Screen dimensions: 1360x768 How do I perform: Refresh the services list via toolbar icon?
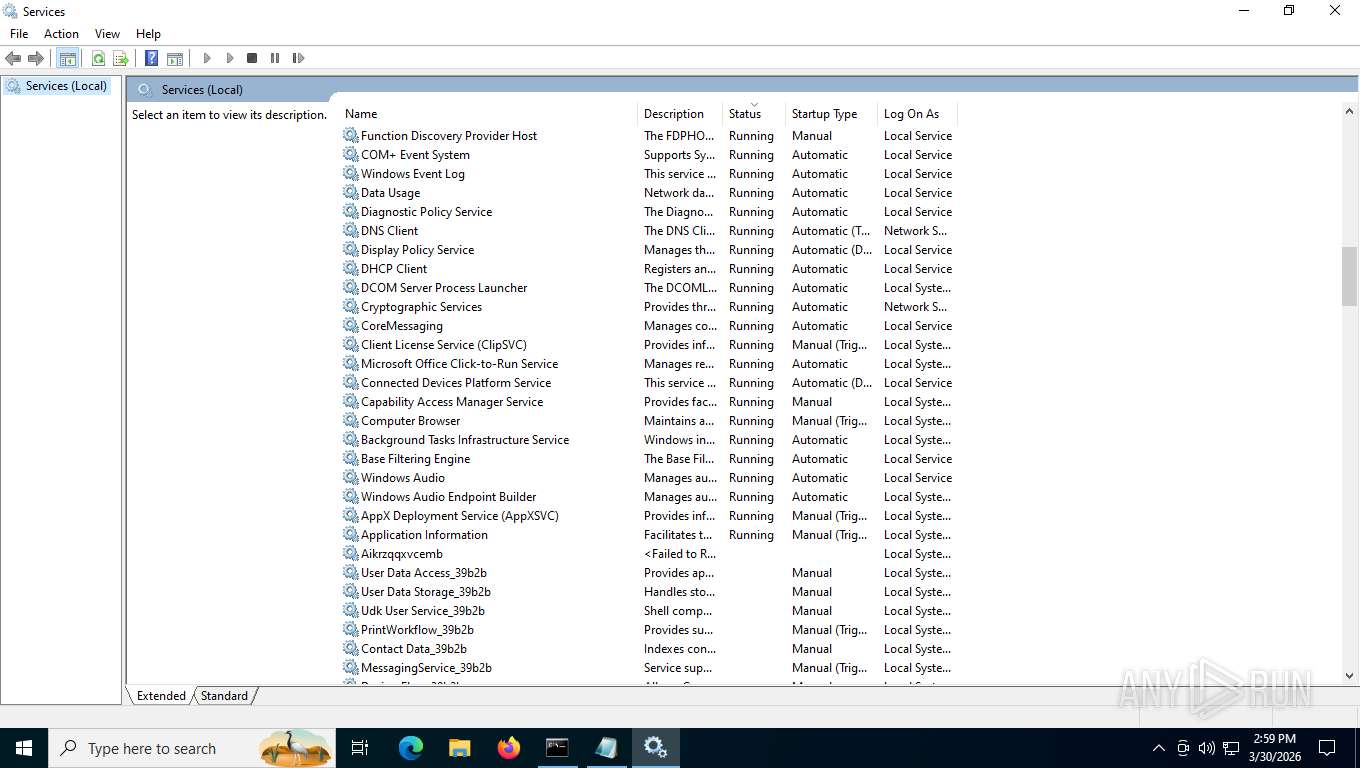(x=98, y=58)
